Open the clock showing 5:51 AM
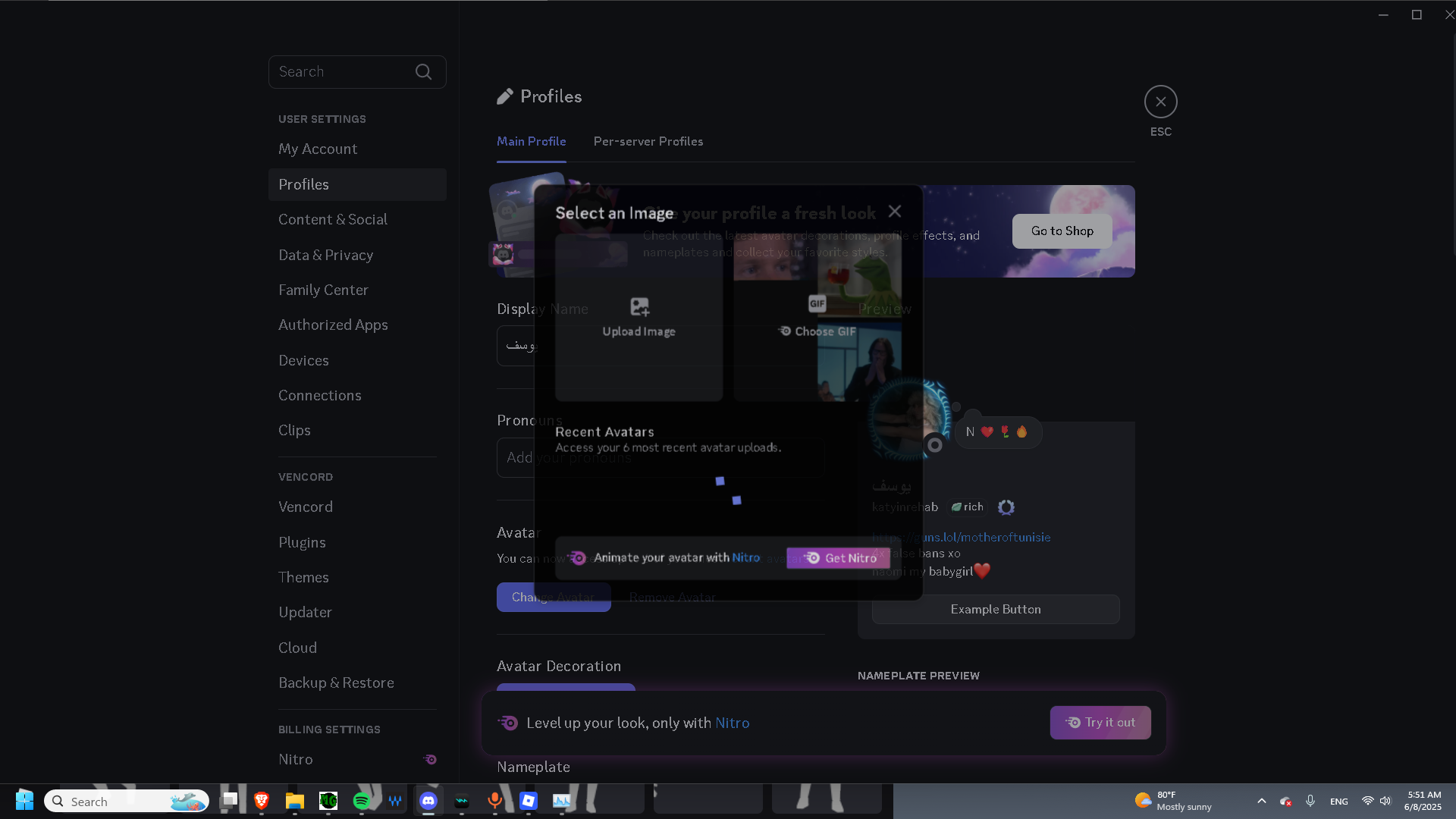This screenshot has width=1456, height=819. point(1423,801)
